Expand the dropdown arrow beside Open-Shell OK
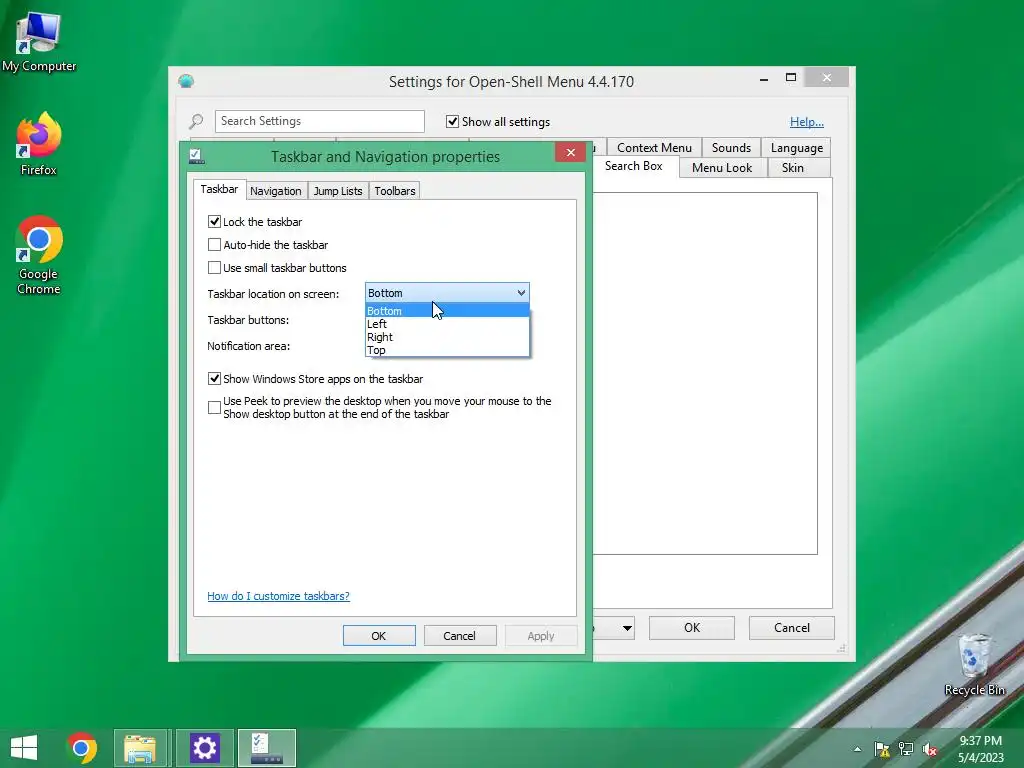Image resolution: width=1024 pixels, height=768 pixels. (627, 628)
